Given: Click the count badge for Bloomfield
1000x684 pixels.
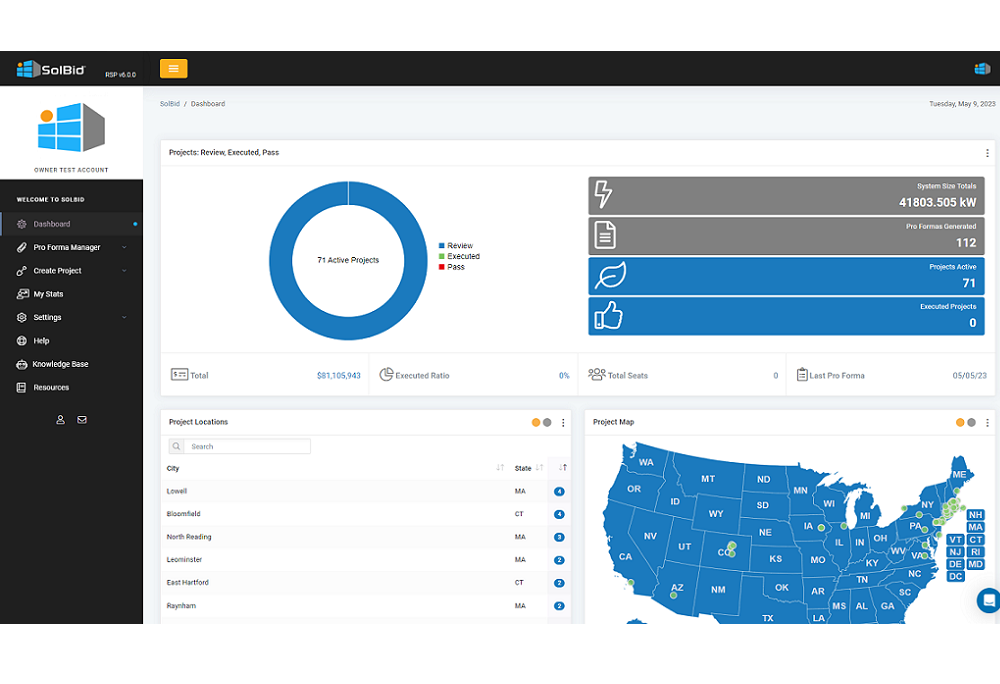Looking at the screenshot, I should point(559,514).
